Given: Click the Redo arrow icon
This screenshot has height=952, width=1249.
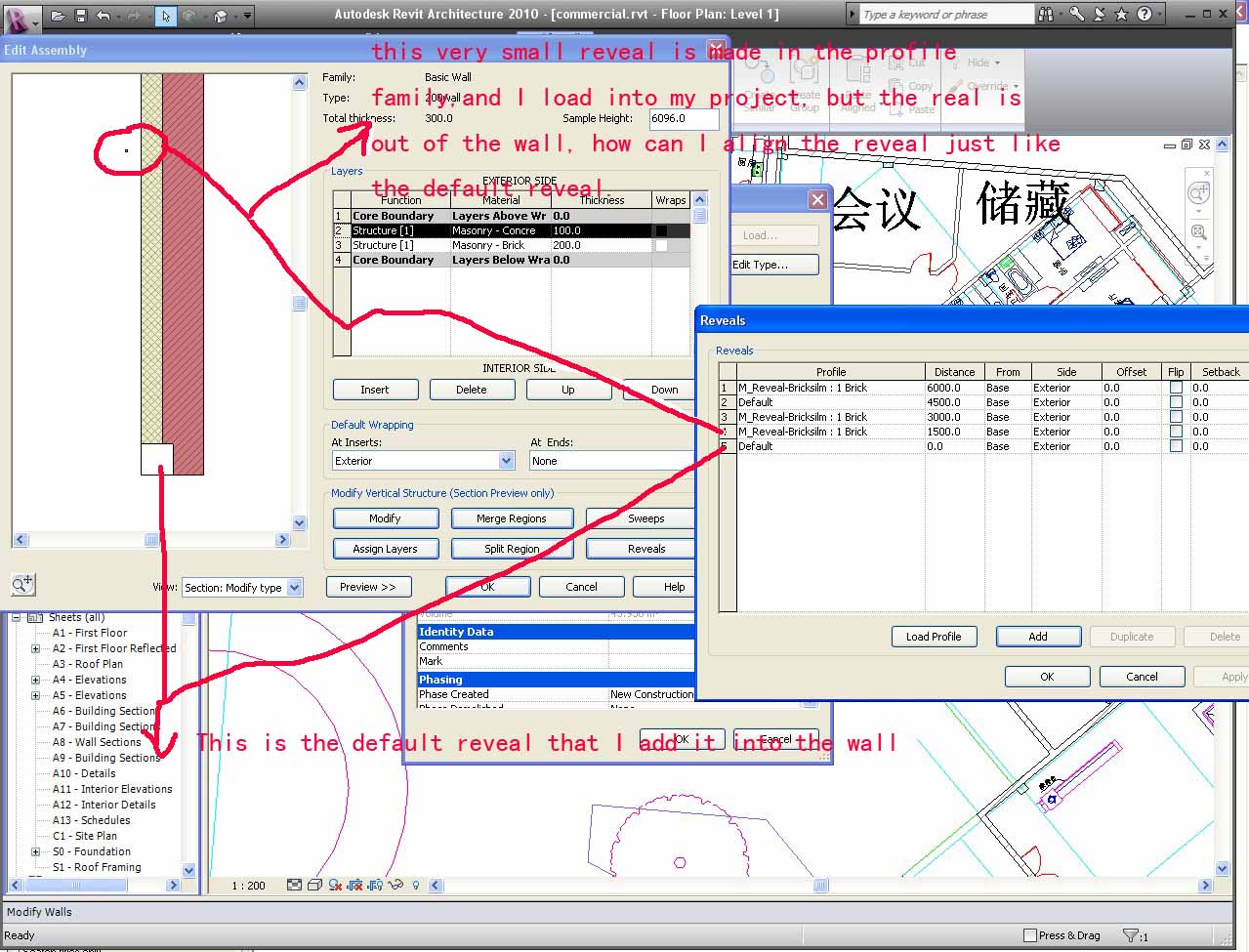Looking at the screenshot, I should coord(132,16).
